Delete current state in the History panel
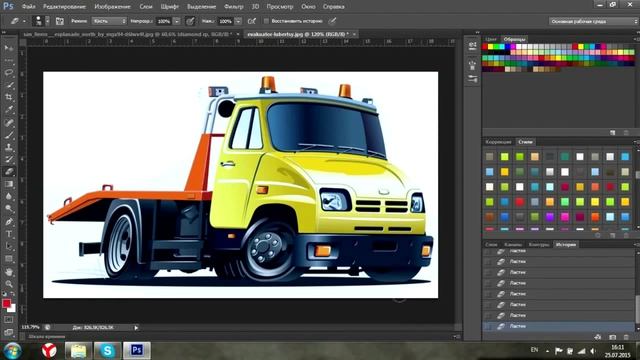Image resolution: width=640 pixels, height=360 pixels. [x=626, y=337]
